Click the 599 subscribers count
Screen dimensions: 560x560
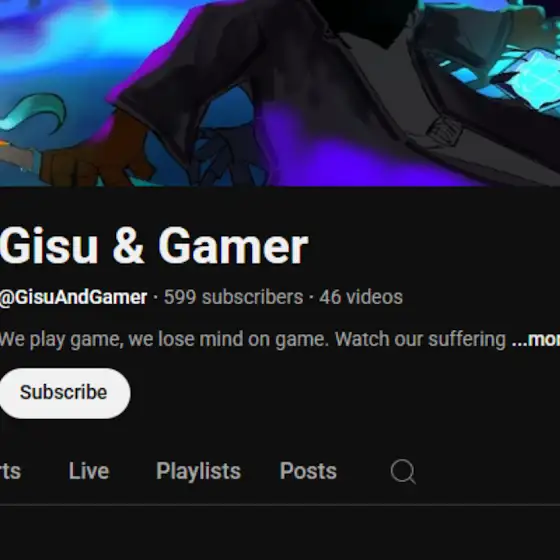(233, 297)
